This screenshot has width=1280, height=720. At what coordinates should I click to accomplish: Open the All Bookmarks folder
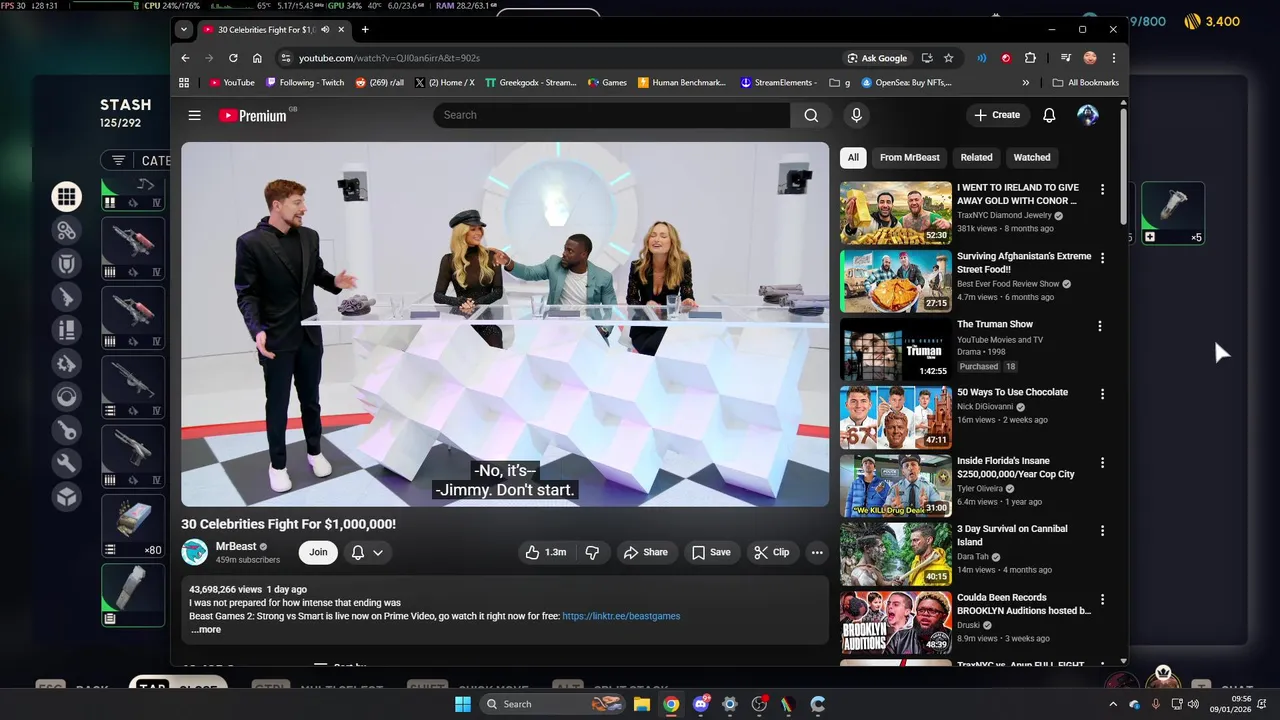pos(1086,83)
